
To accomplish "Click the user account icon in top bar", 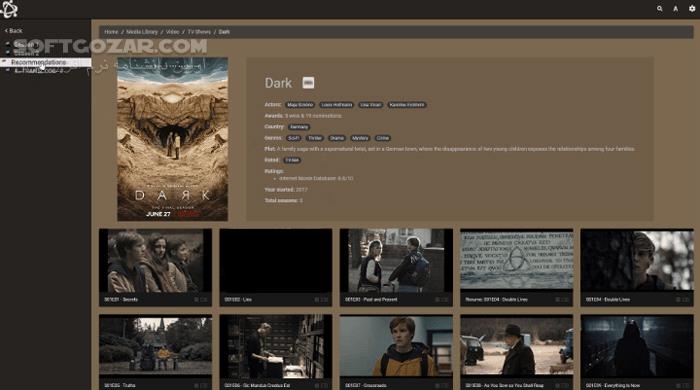I will pyautogui.click(x=675, y=8).
